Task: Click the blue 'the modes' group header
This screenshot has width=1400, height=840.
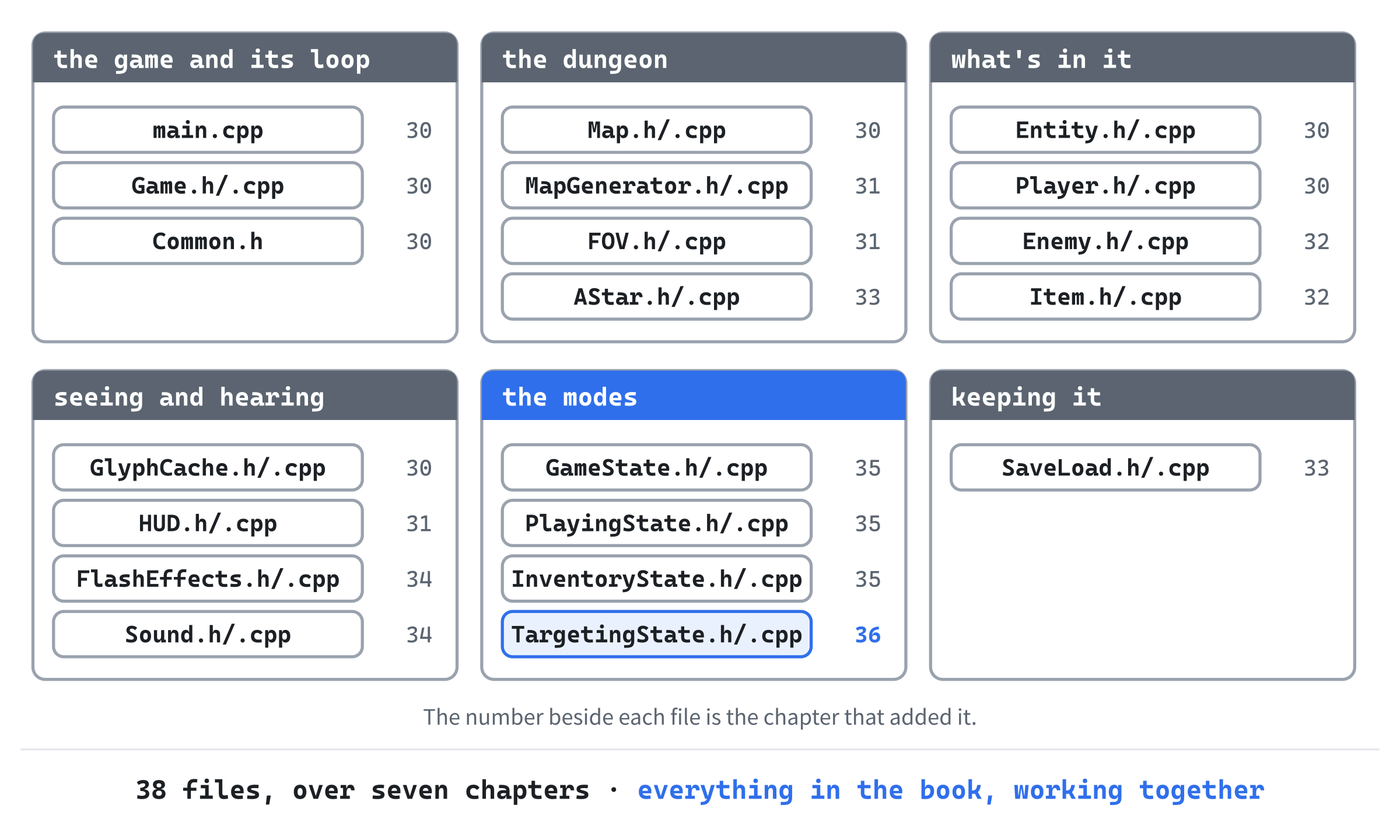Action: pos(694,395)
